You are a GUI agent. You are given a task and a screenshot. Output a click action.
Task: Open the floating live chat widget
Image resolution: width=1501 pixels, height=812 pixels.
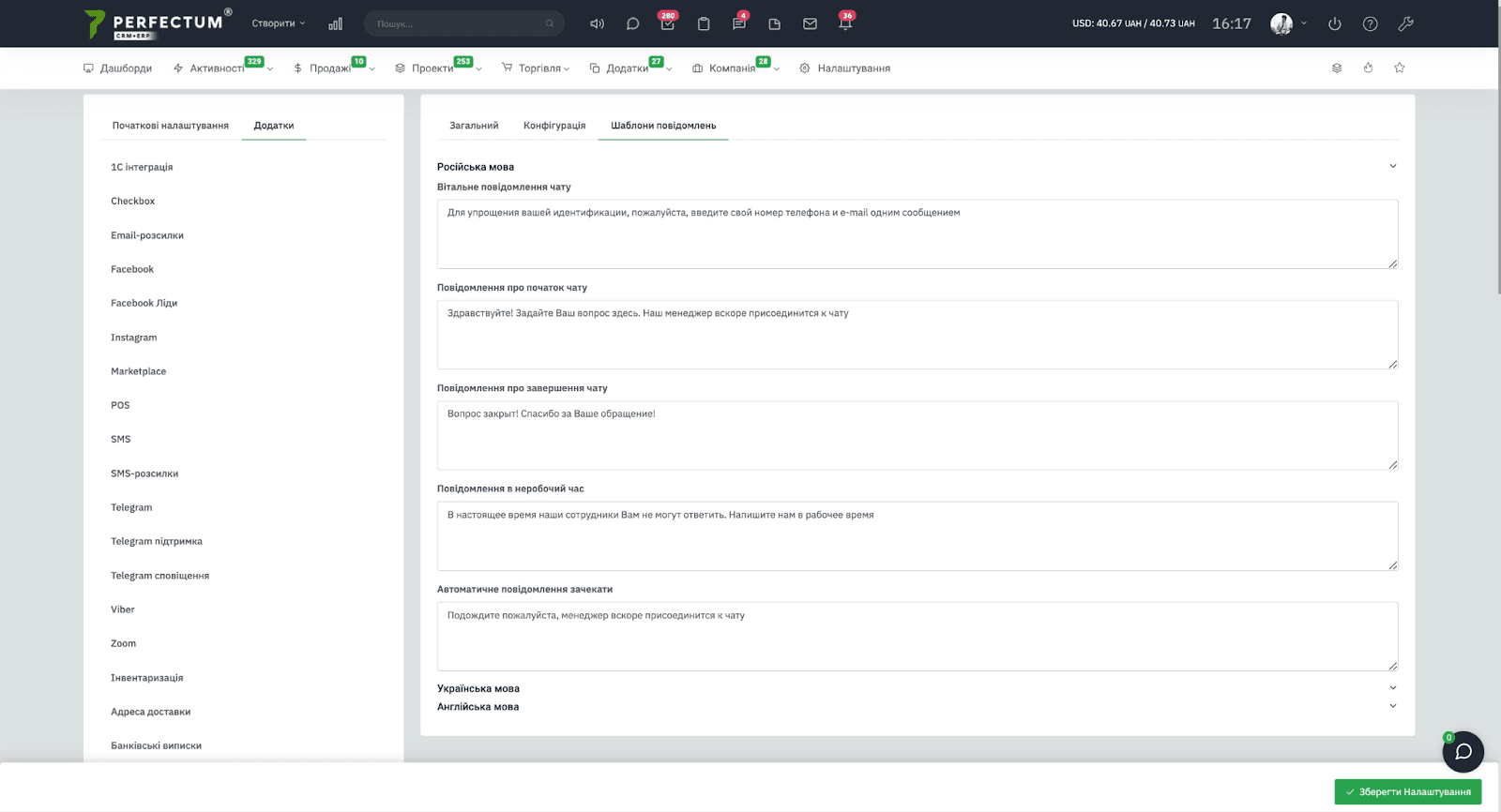click(x=1463, y=752)
